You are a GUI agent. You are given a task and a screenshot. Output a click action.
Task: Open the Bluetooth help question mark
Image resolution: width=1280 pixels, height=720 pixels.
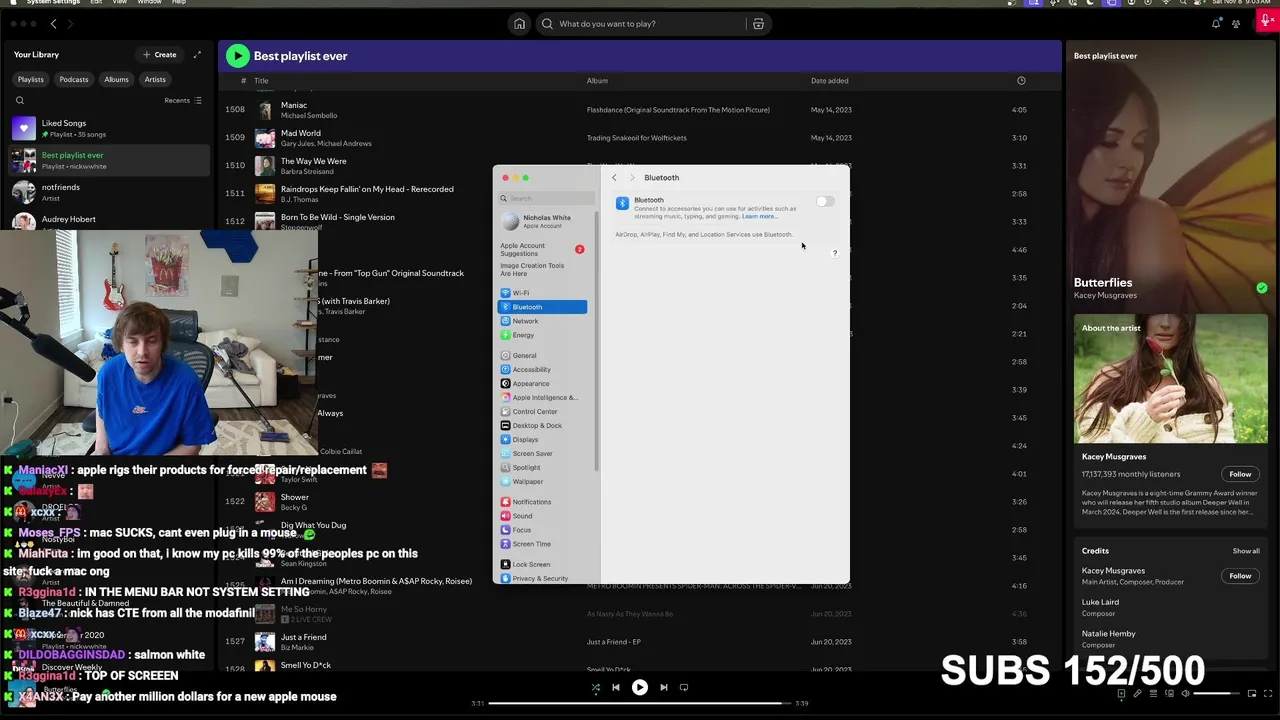pos(834,253)
